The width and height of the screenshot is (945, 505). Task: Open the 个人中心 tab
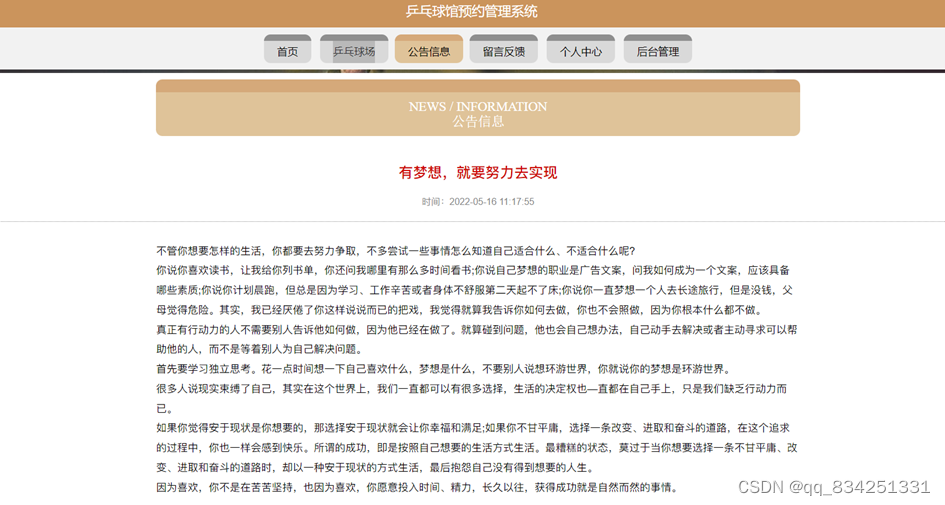[580, 49]
